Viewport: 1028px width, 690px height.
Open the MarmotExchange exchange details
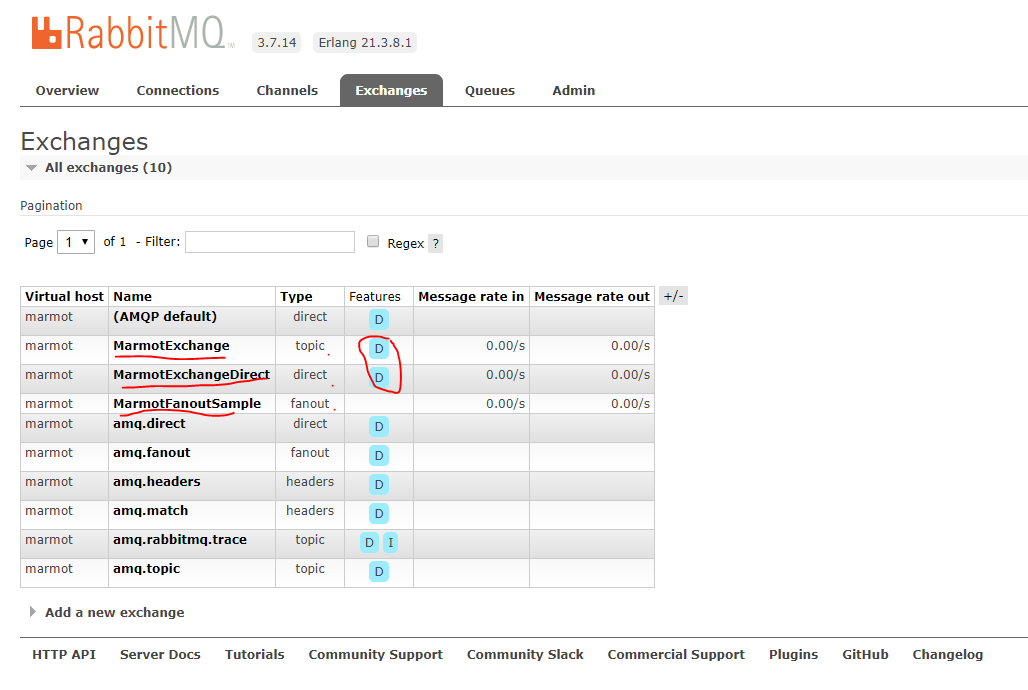pyautogui.click(x=171, y=346)
